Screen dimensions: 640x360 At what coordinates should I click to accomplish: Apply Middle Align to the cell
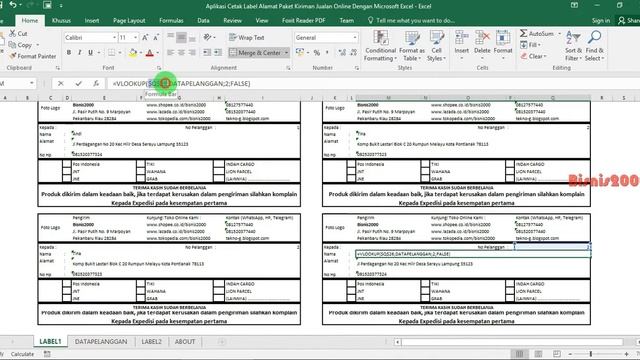click(181, 37)
